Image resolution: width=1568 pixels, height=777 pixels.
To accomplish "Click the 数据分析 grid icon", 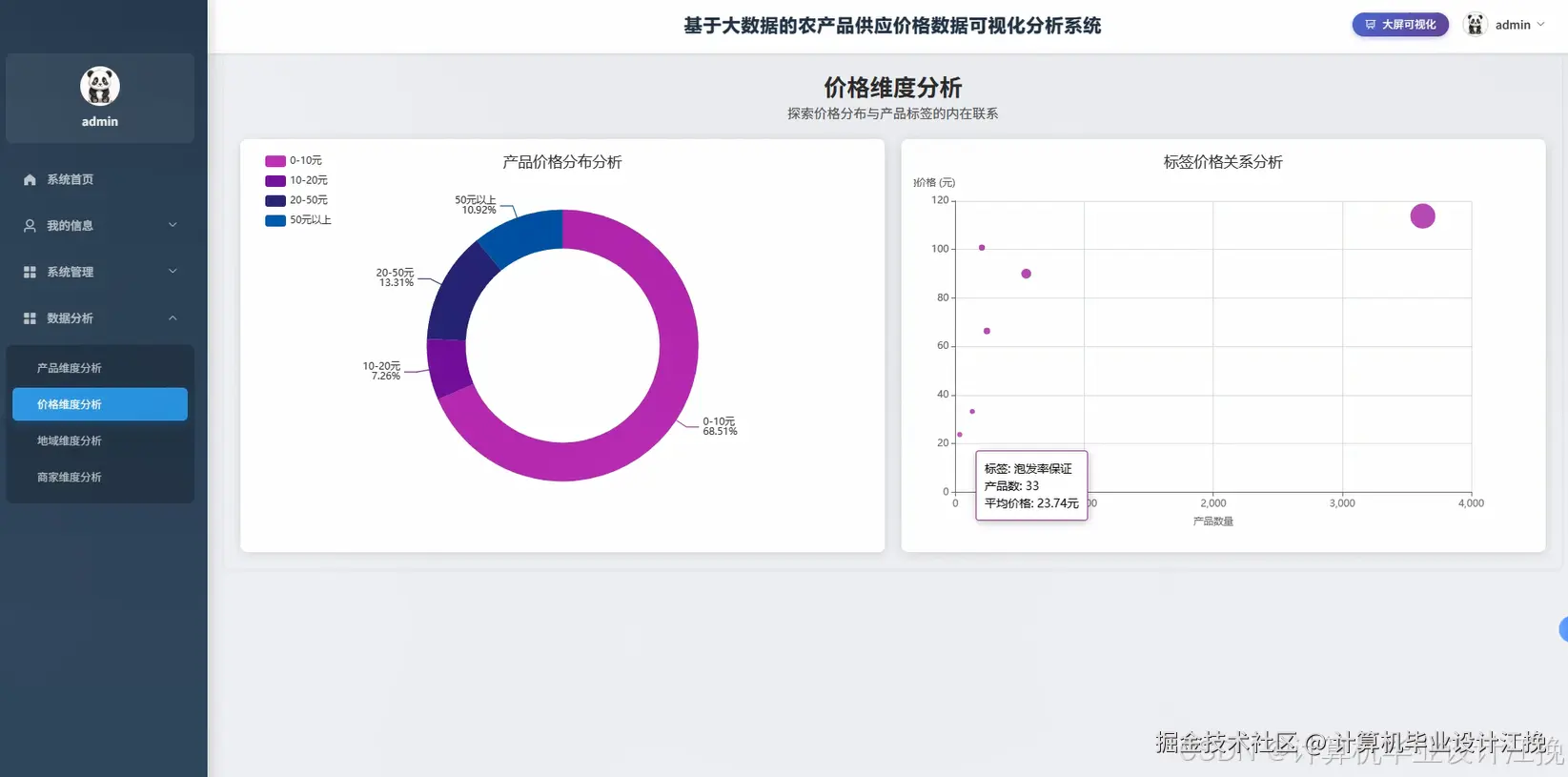I will (x=30, y=318).
